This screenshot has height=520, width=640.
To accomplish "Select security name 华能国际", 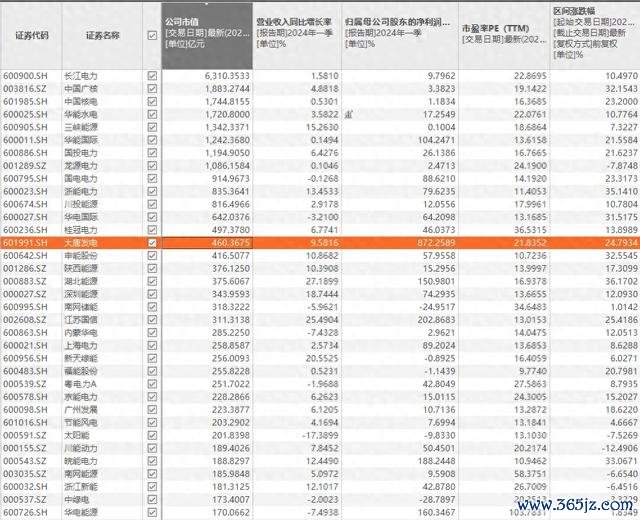I will (x=81, y=140).
